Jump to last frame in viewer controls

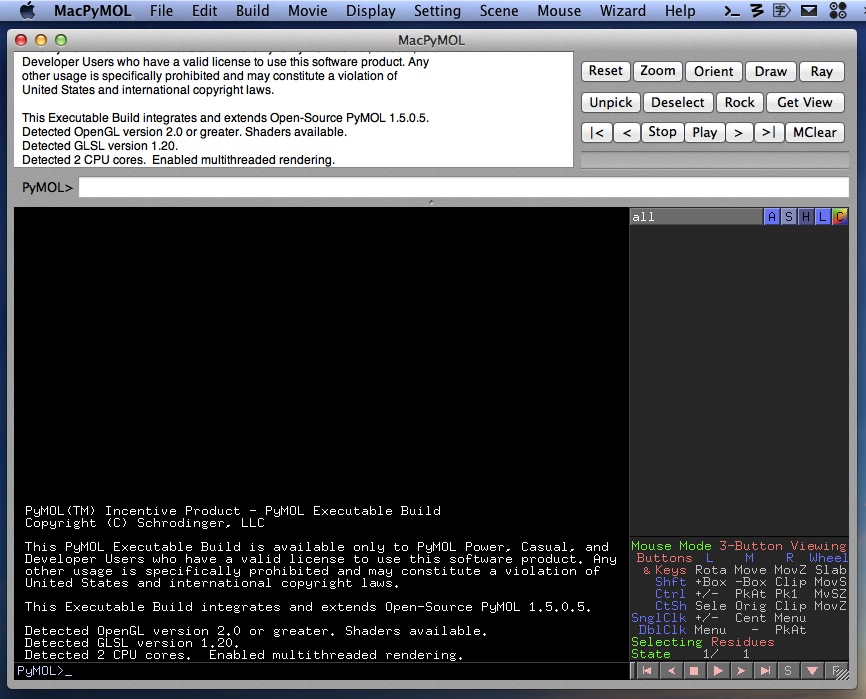[x=765, y=671]
